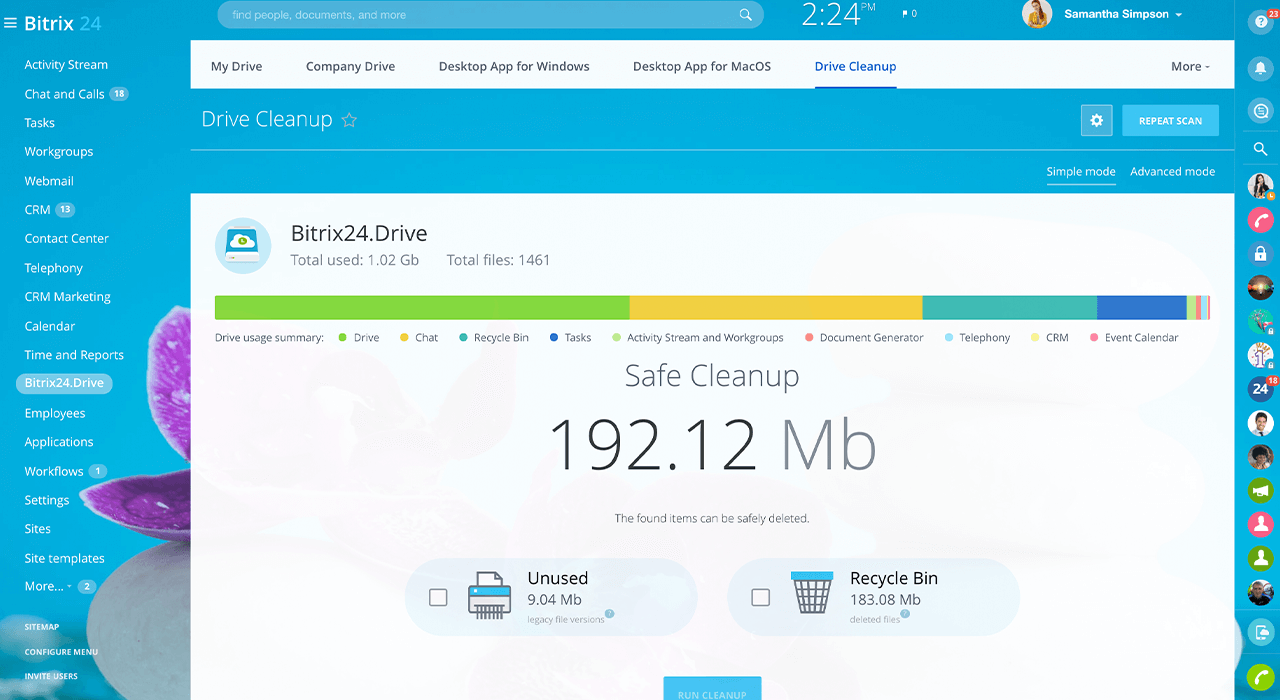Open the woman's avatar chat below the right-bar search
This screenshot has width=1280, height=700.
pyautogui.click(x=1260, y=186)
